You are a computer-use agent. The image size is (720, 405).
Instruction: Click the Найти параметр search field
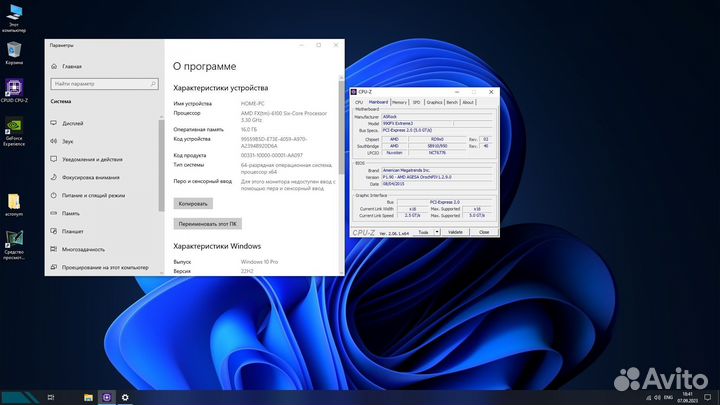click(x=104, y=84)
